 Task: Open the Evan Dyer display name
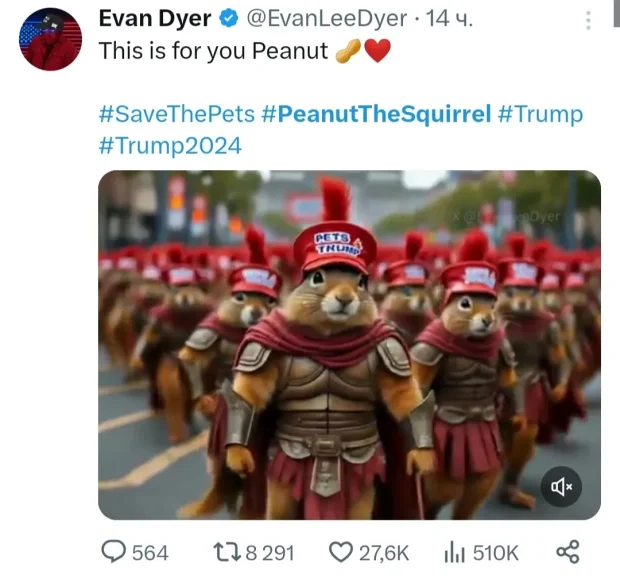(155, 19)
